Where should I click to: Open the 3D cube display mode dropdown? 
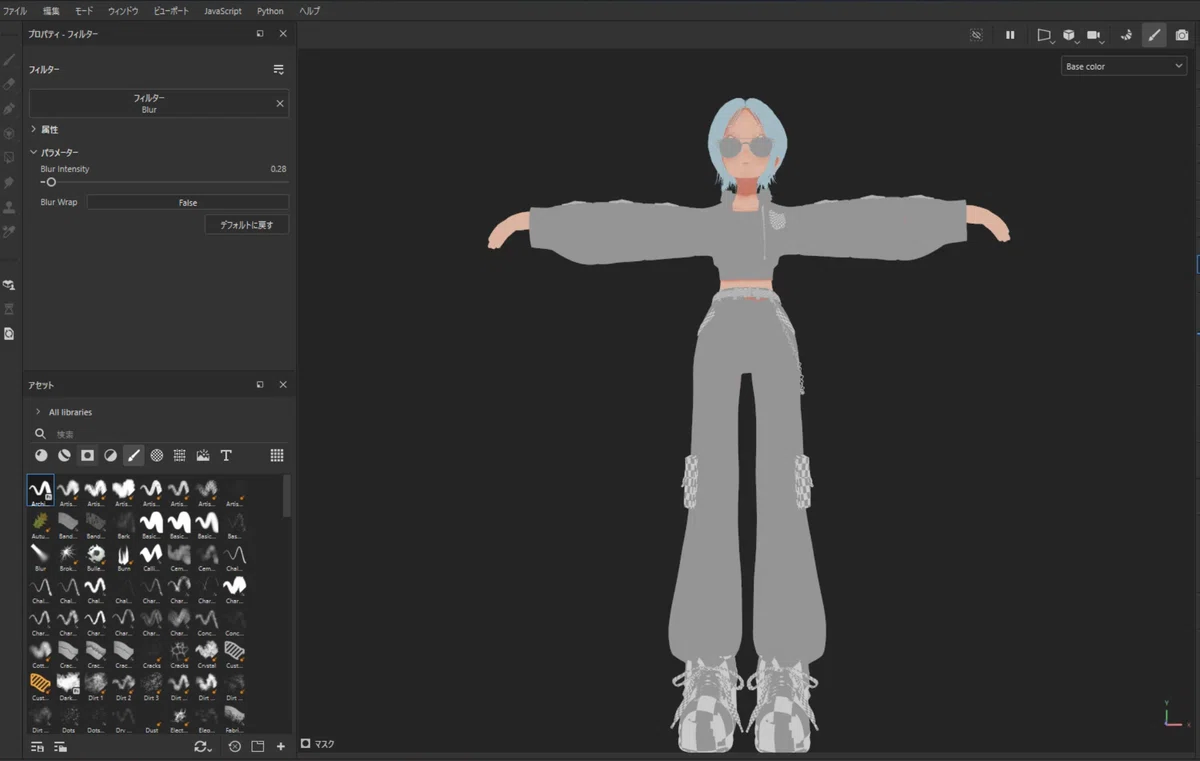[1069, 35]
